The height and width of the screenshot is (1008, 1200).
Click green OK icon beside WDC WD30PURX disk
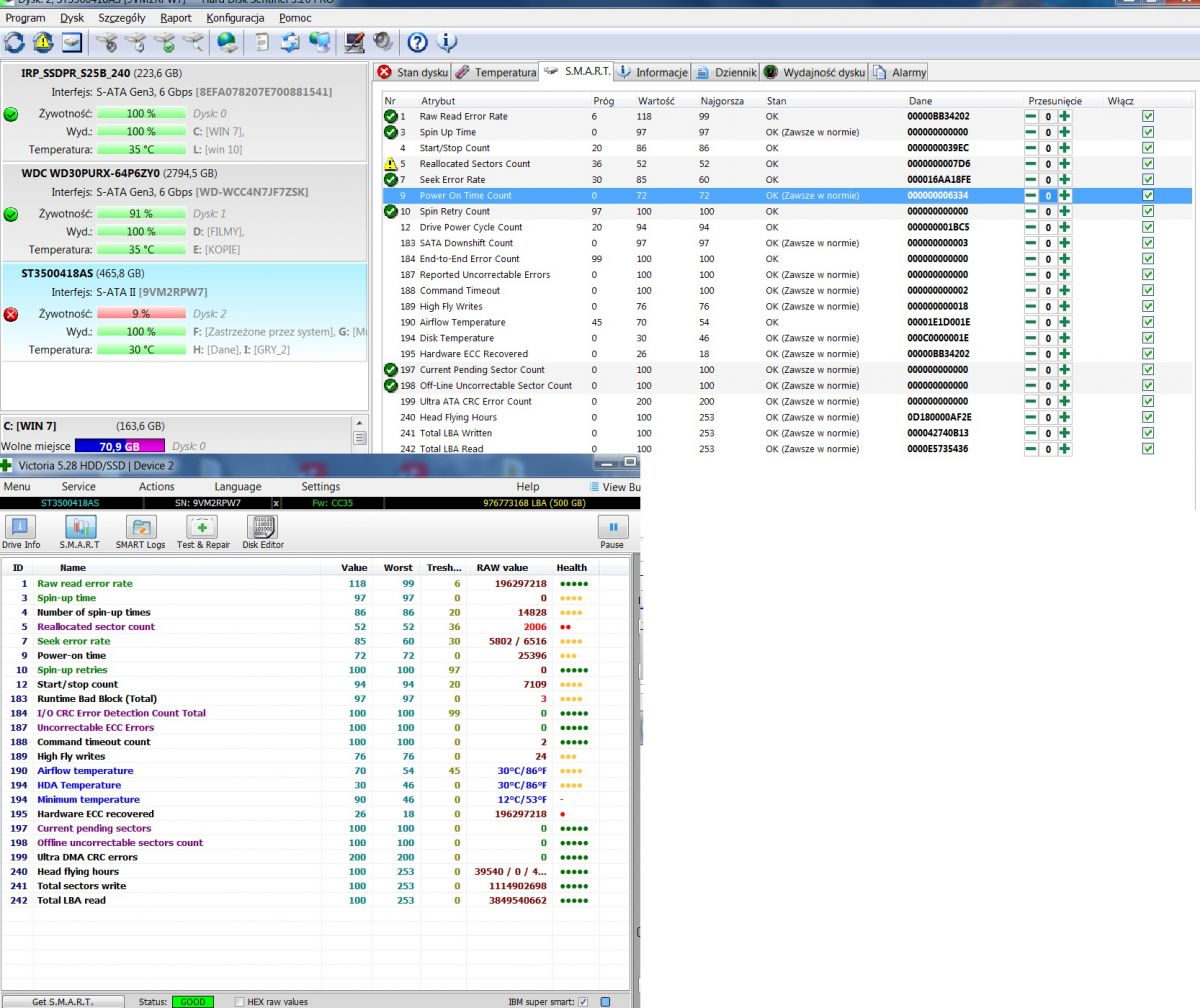click(11, 214)
